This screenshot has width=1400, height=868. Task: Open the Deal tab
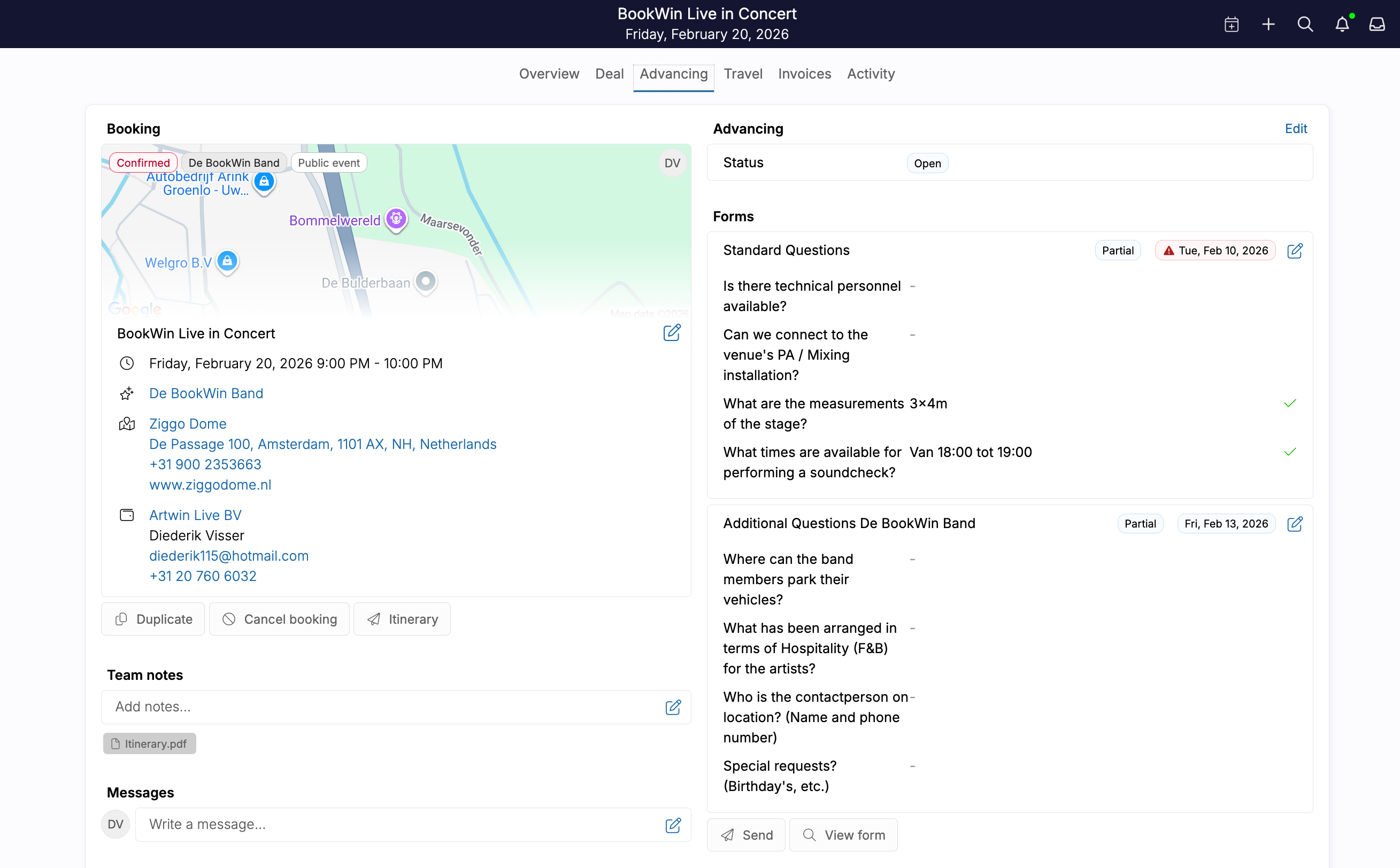pyautogui.click(x=609, y=74)
